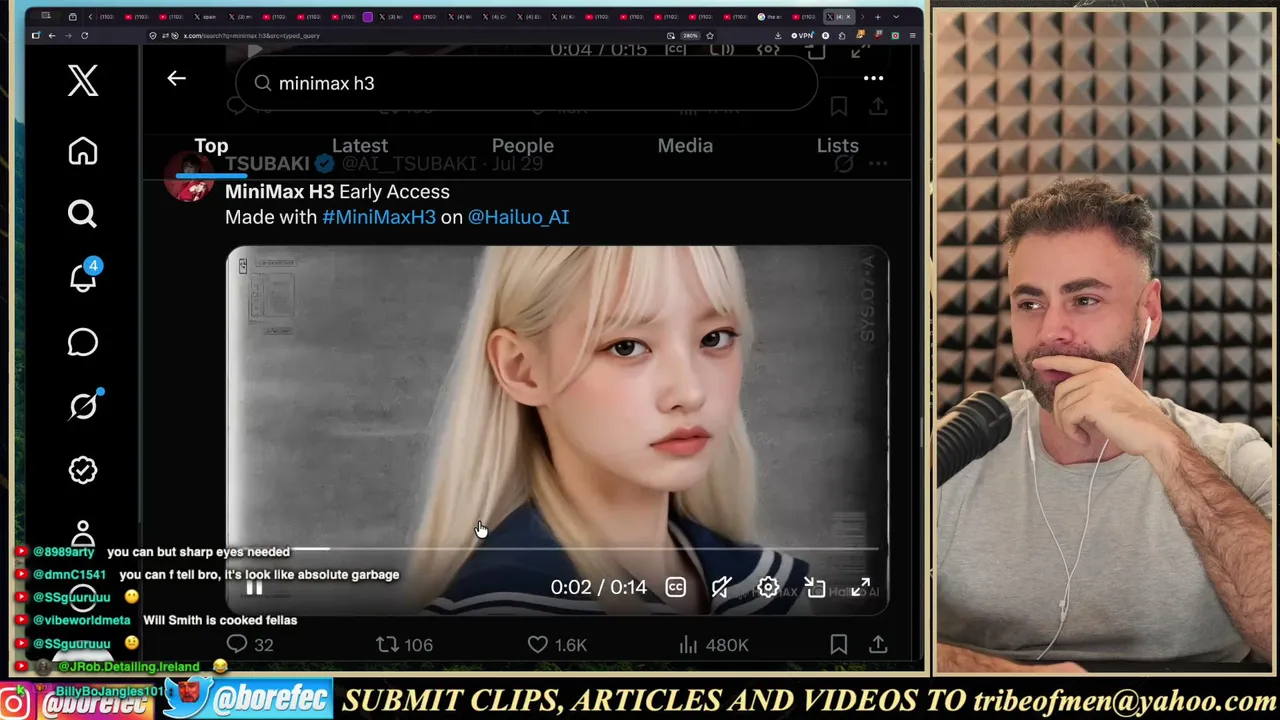Go back in browser history
The height and width of the screenshot is (720, 1280).
coord(52,36)
